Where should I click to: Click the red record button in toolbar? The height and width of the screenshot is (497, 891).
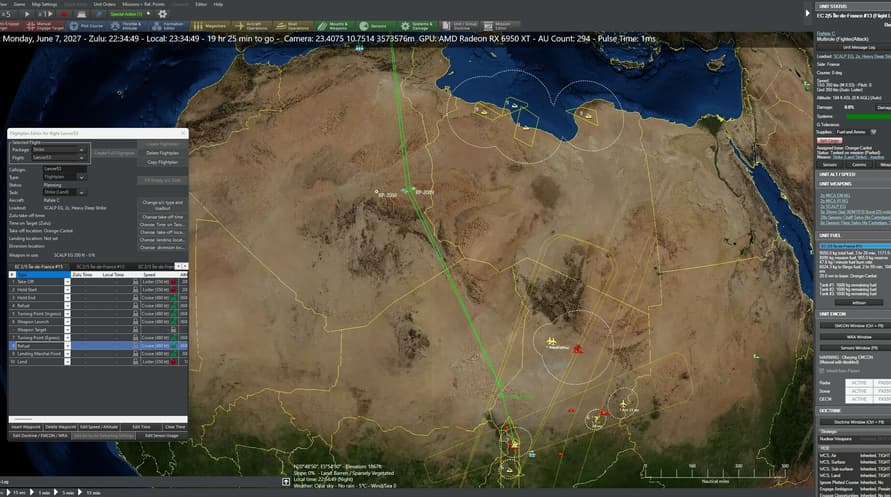tap(64, 14)
